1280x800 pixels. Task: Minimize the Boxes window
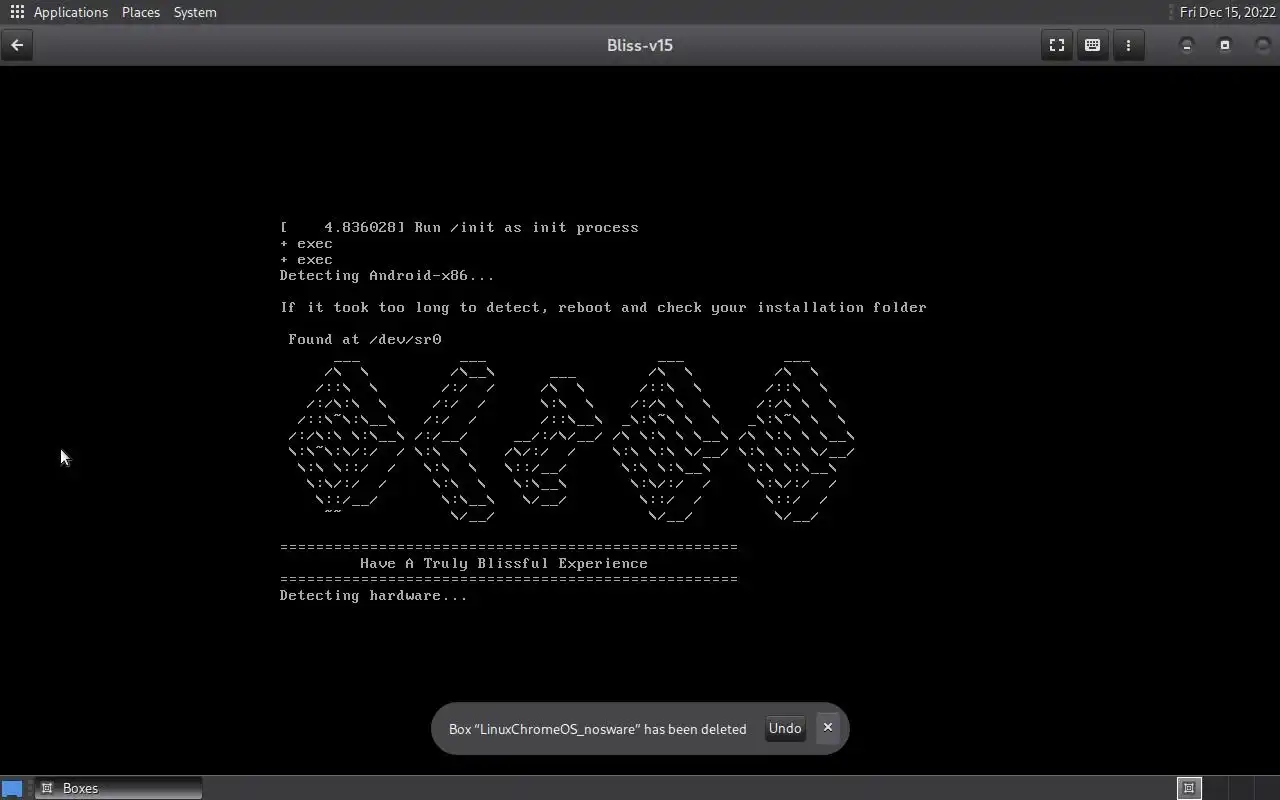pyautogui.click(x=1187, y=45)
